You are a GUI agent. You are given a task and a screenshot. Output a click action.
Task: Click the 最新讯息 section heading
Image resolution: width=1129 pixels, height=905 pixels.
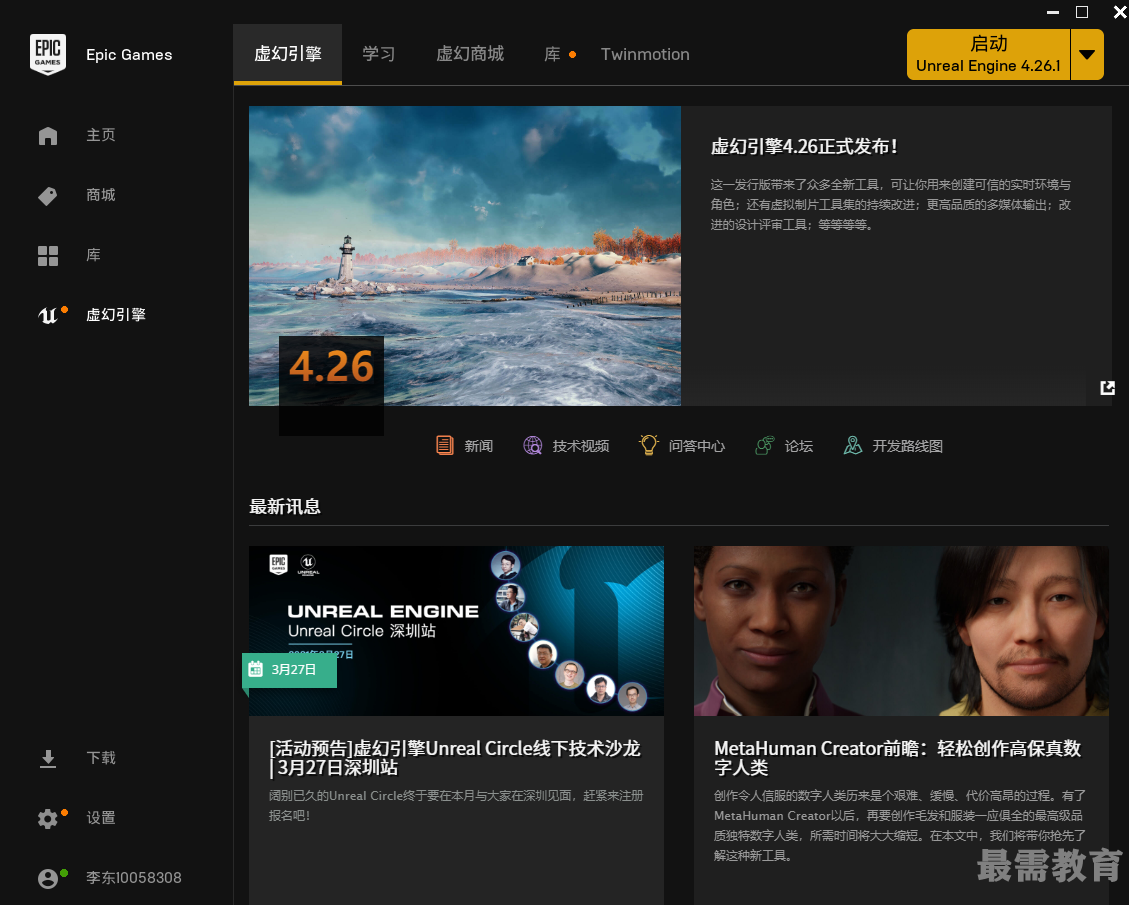(285, 507)
